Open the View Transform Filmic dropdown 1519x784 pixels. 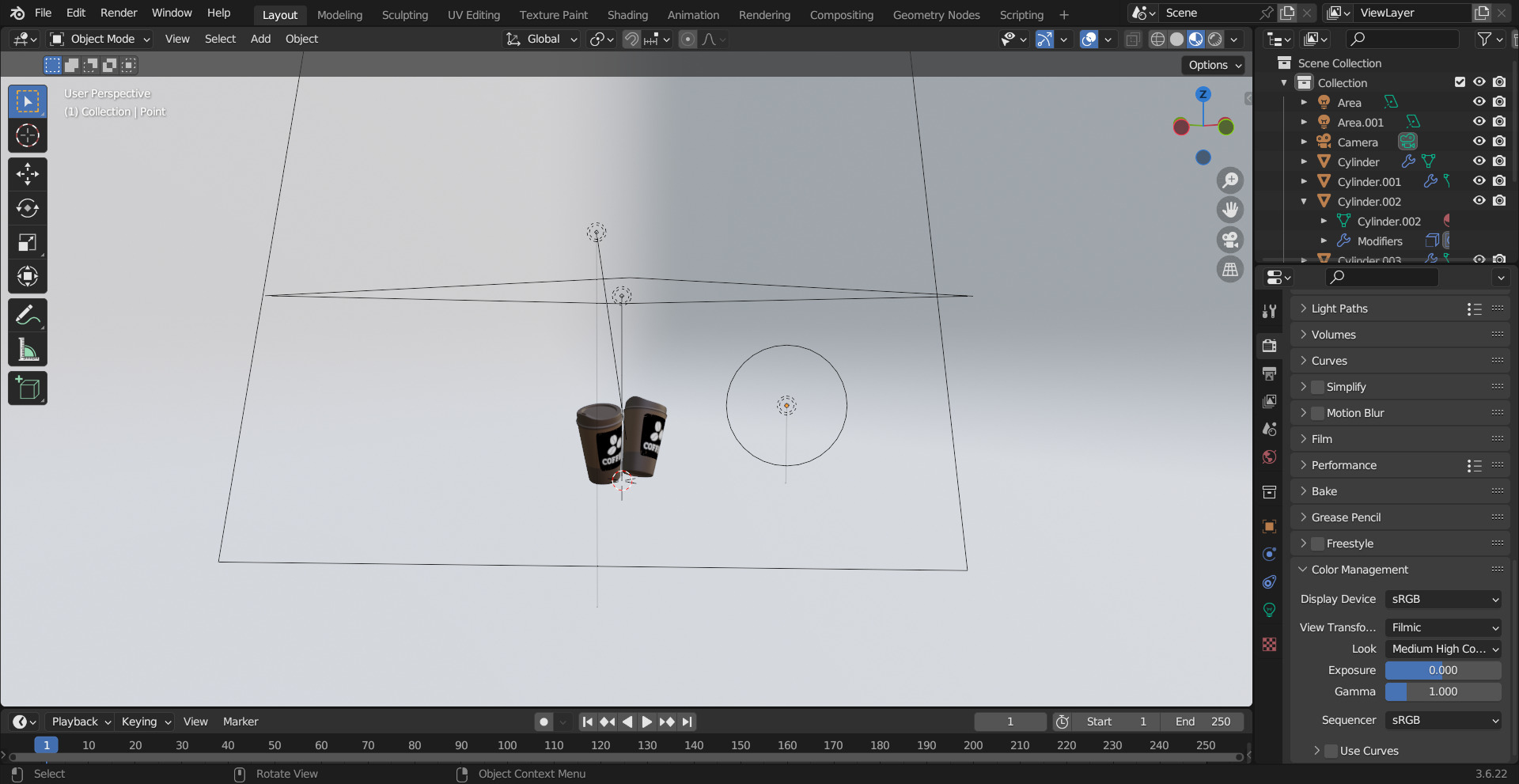coord(1444,627)
